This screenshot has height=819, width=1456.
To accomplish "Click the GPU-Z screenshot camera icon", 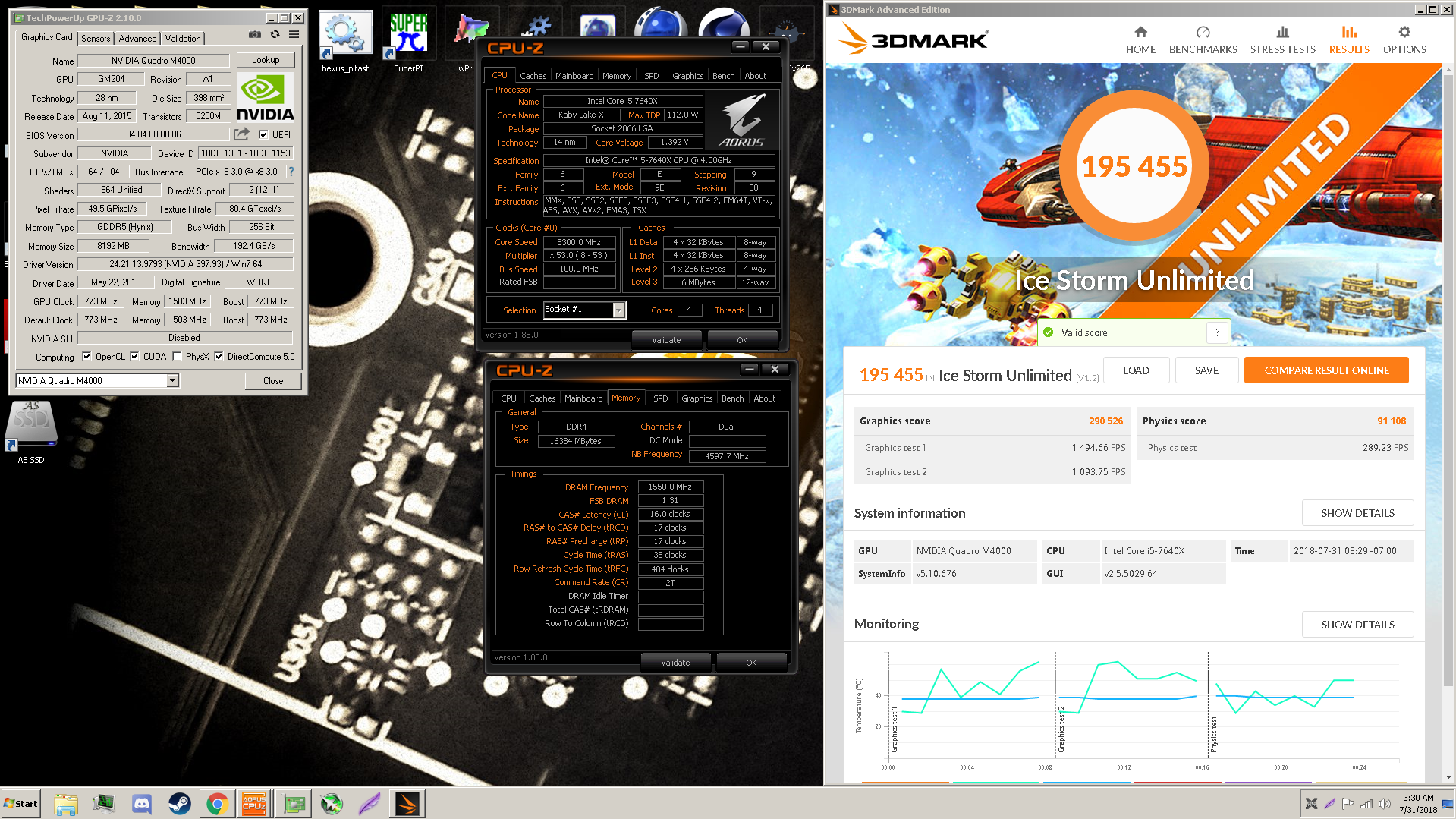I will [255, 34].
